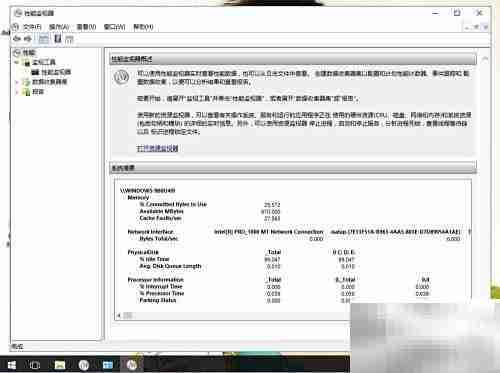Click the 性能监视器概述 section header
The image size is (500, 373).
coord(293,59)
